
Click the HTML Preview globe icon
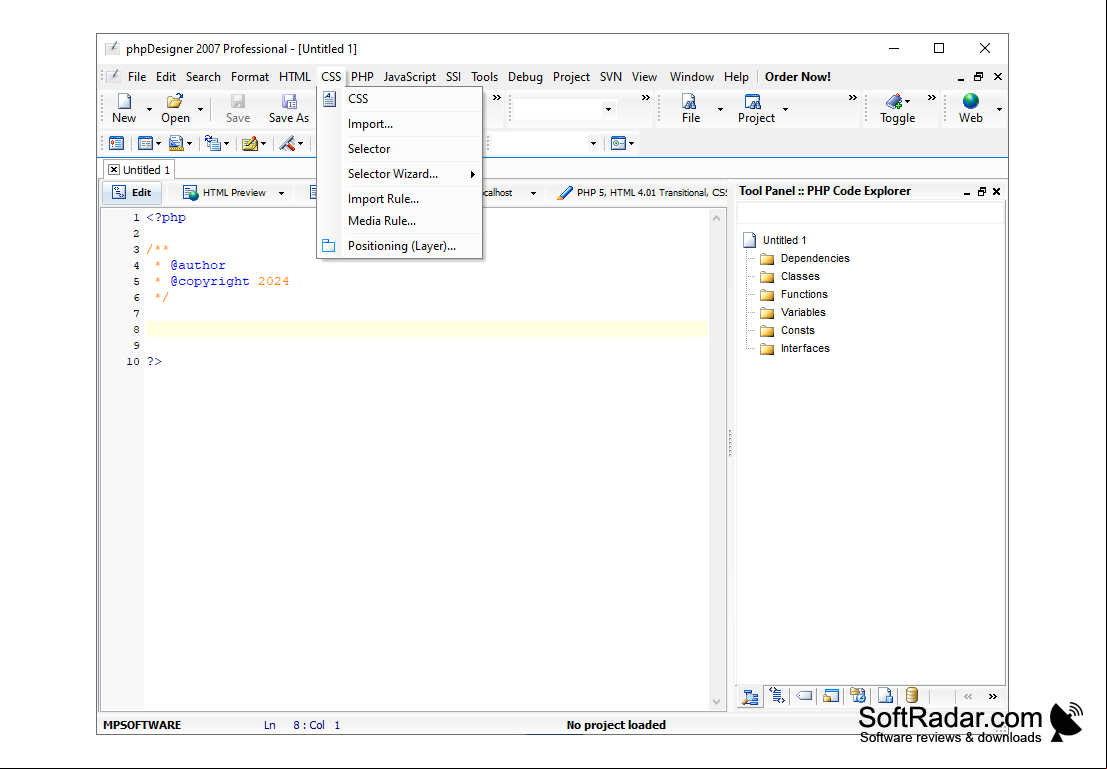tap(190, 192)
